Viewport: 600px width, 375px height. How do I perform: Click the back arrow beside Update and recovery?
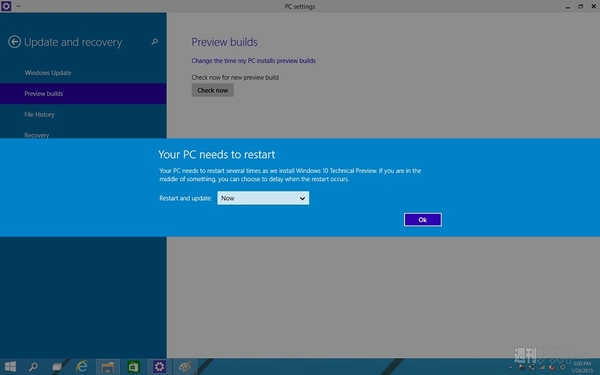[x=14, y=42]
